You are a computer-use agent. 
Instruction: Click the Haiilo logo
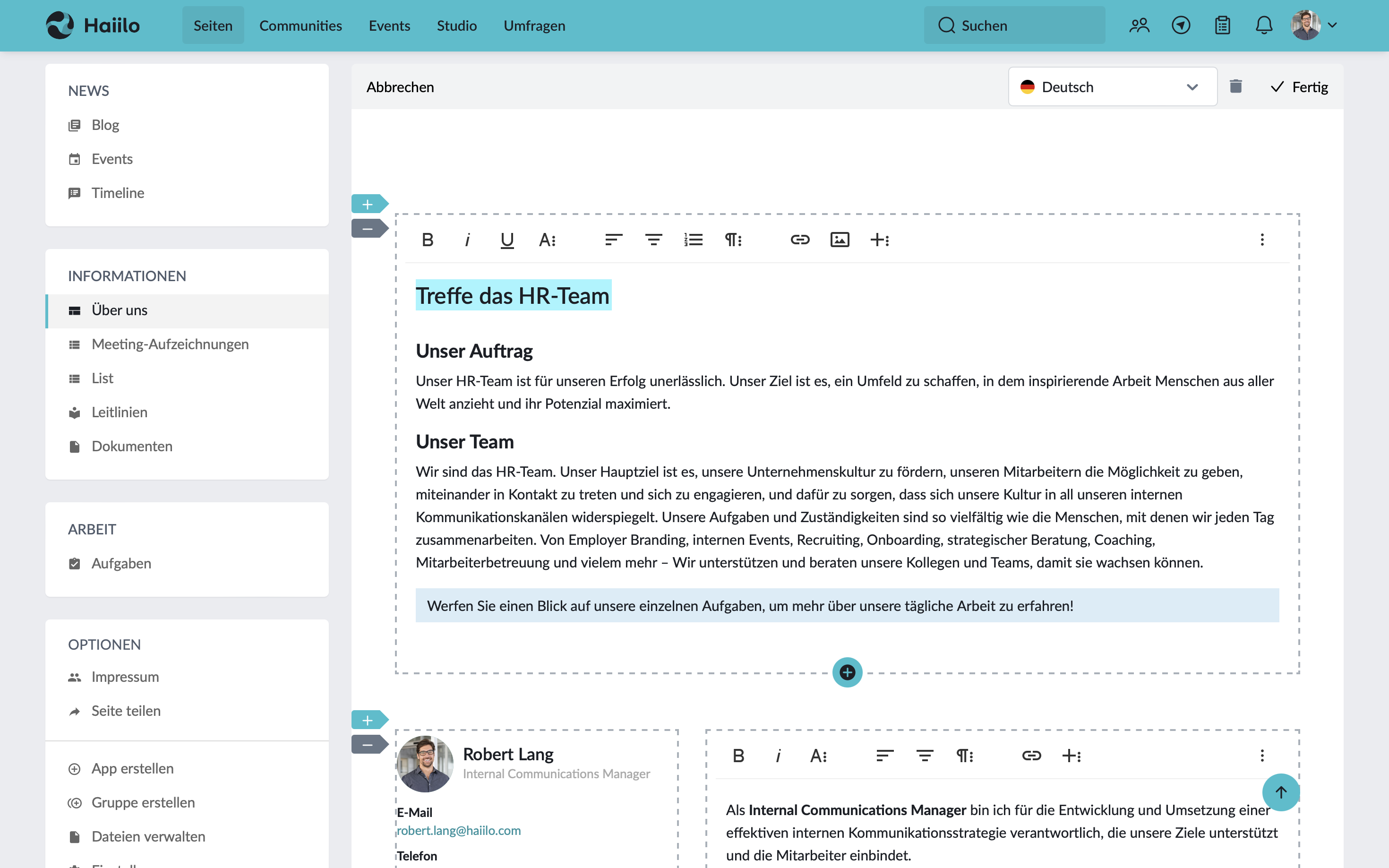pyautogui.click(x=93, y=25)
